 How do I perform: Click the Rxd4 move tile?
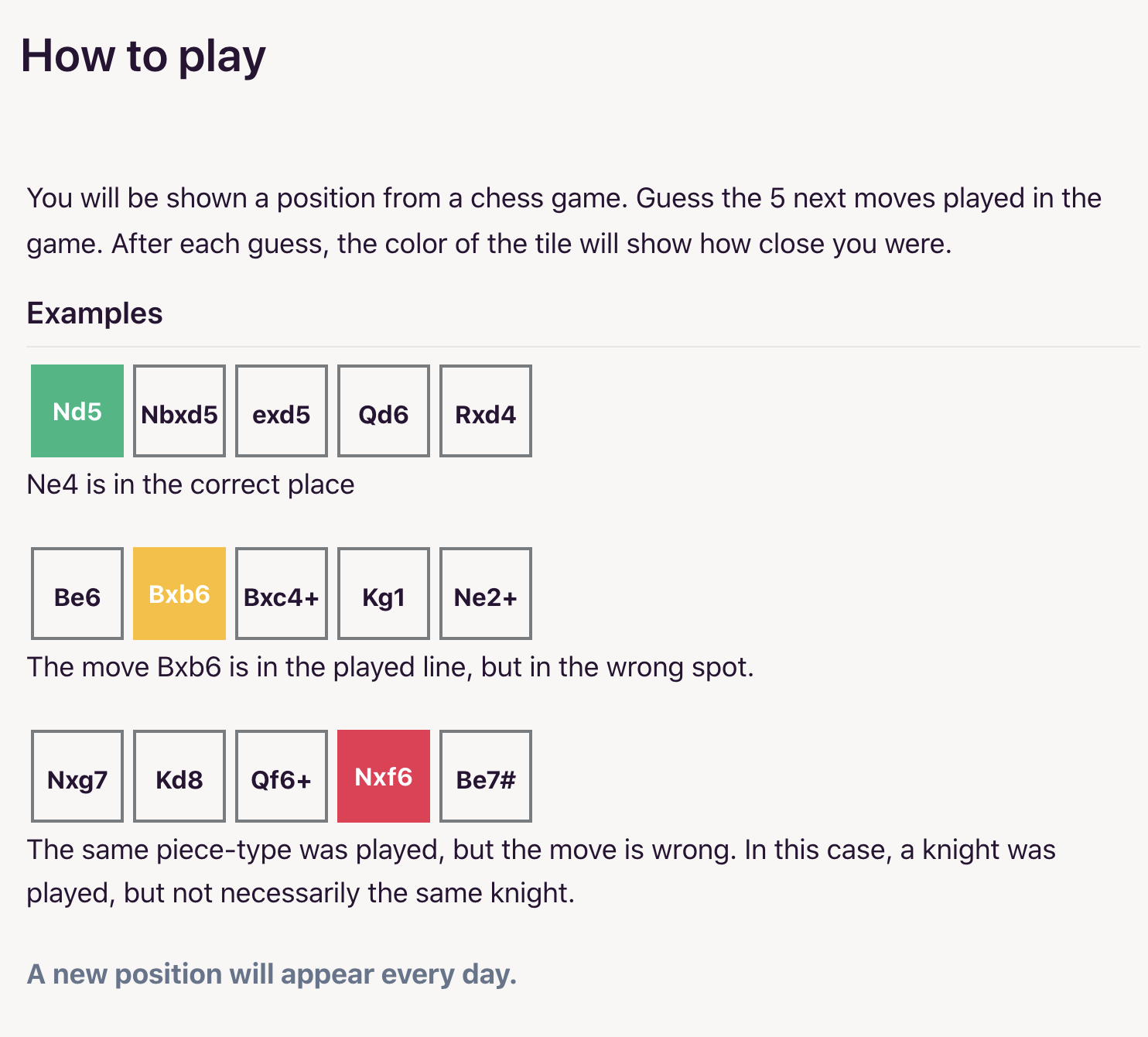point(486,411)
